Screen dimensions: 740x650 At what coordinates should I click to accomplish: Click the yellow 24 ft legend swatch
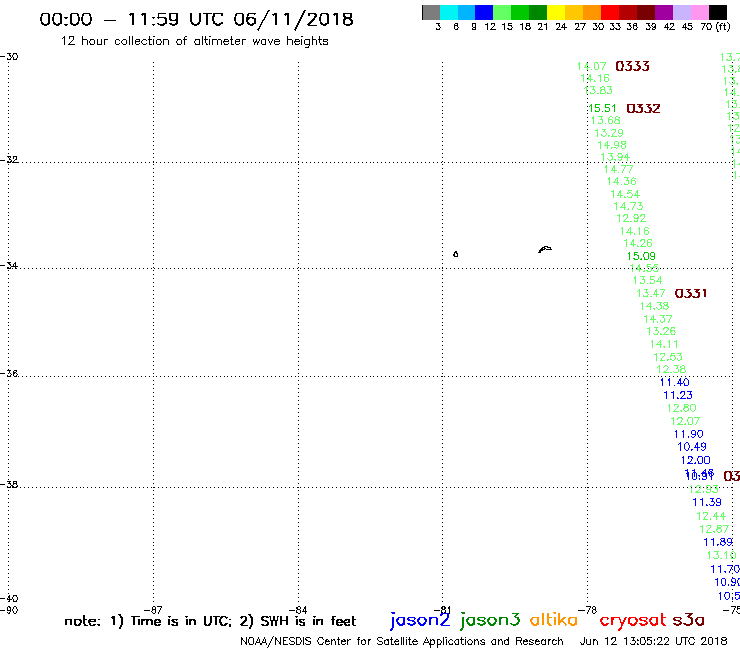click(555, 12)
